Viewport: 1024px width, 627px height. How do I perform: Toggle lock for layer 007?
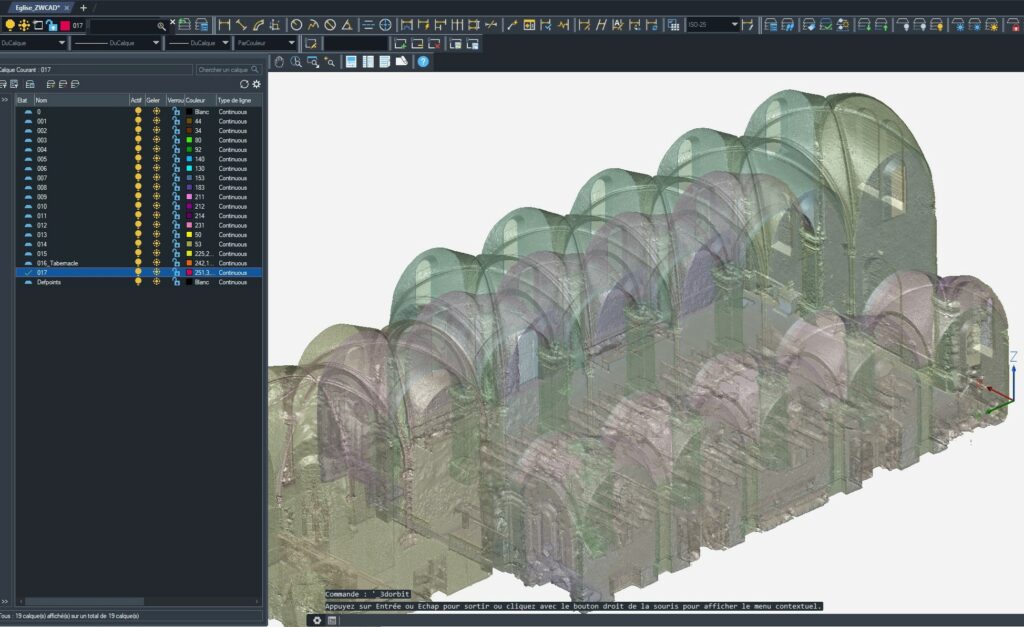click(x=176, y=178)
